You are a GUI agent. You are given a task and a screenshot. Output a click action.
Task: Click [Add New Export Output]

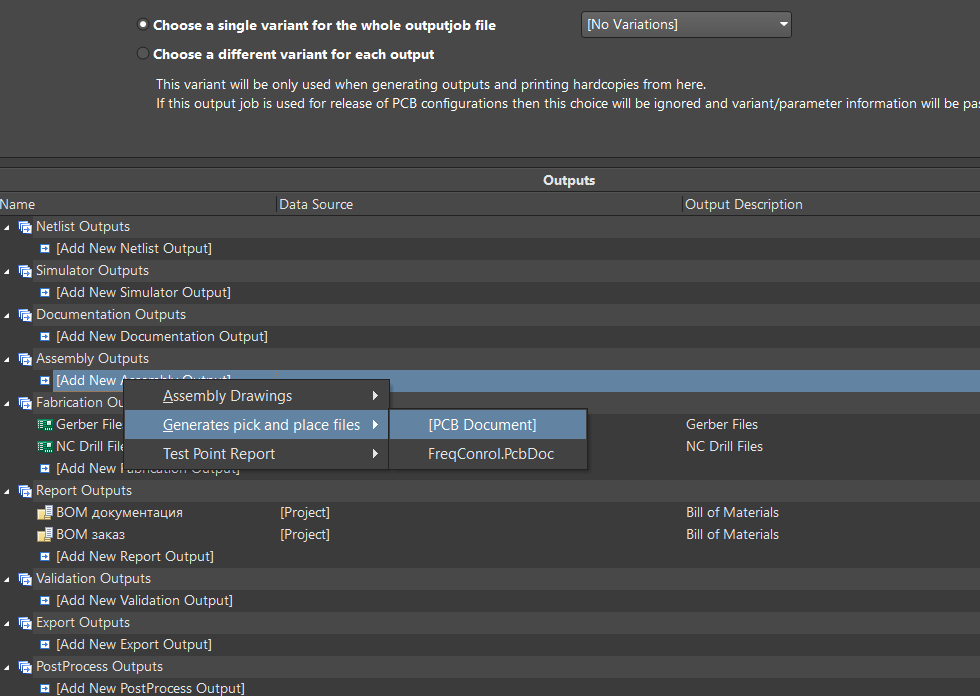pyautogui.click(x=134, y=645)
